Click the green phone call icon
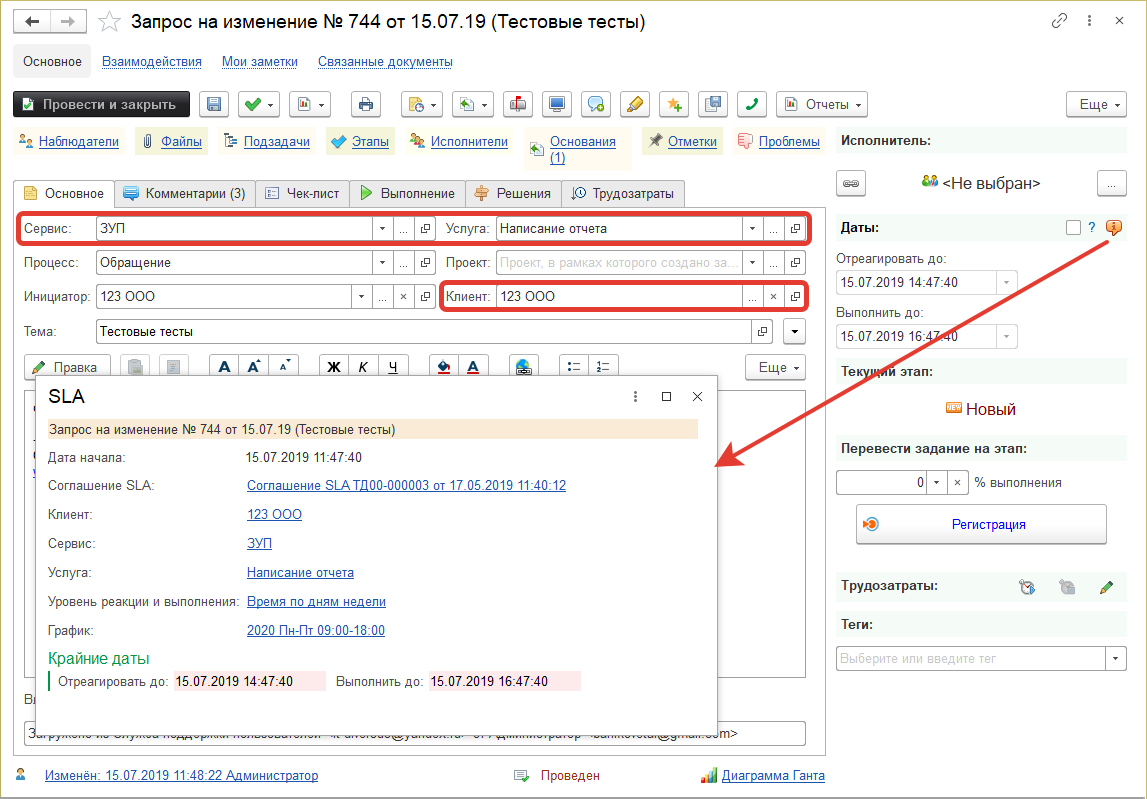Screen dimensions: 1147x799 tap(752, 104)
